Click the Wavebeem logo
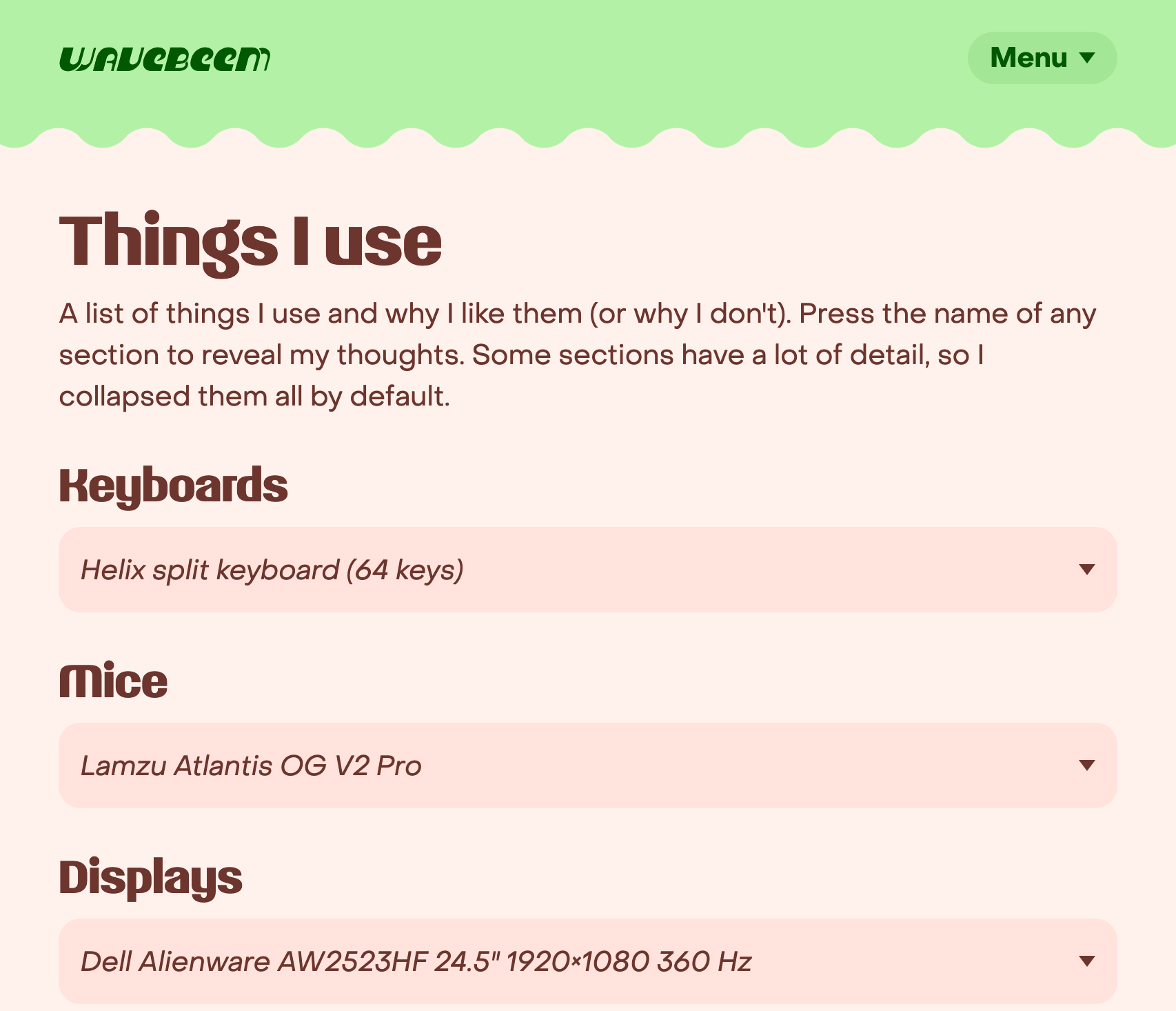Viewport: 1176px width, 1011px height. pos(165,59)
